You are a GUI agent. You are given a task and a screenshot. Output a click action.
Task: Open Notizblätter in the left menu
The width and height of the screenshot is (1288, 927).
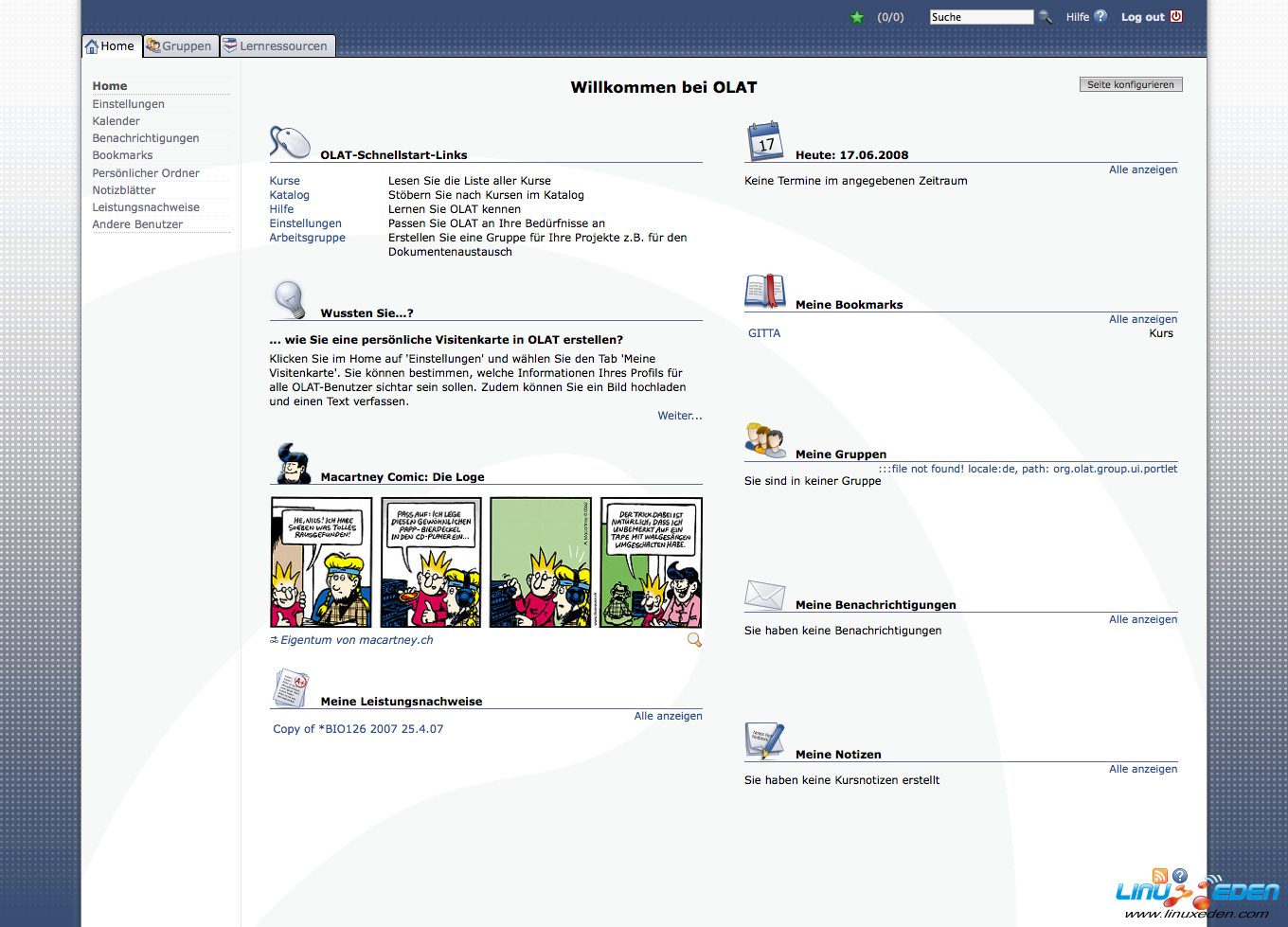point(124,190)
